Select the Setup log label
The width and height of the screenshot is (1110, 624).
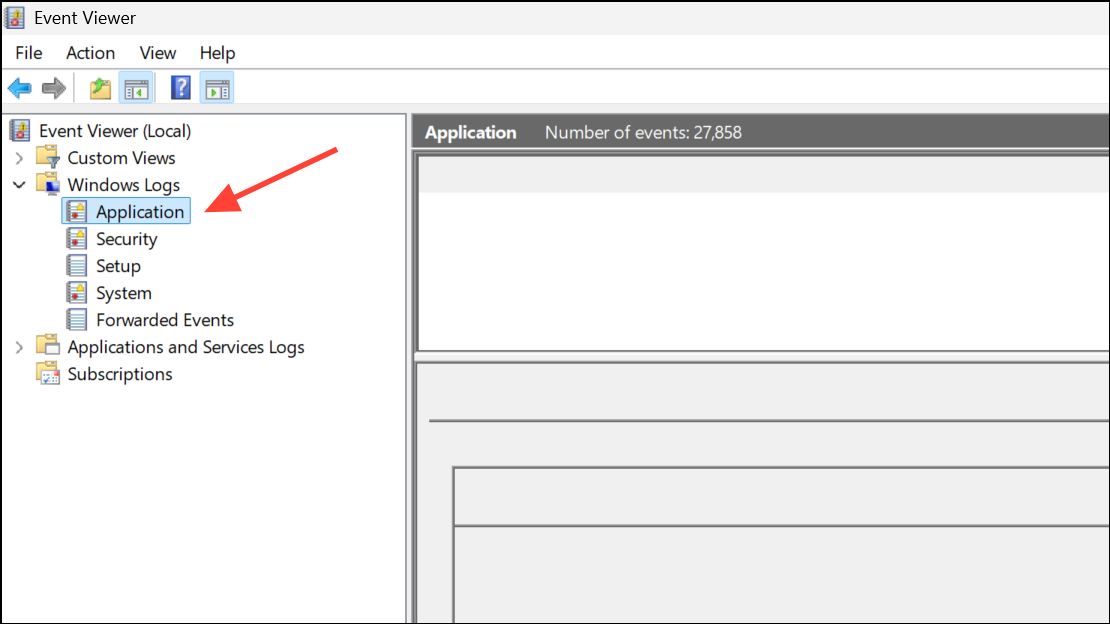tap(118, 266)
